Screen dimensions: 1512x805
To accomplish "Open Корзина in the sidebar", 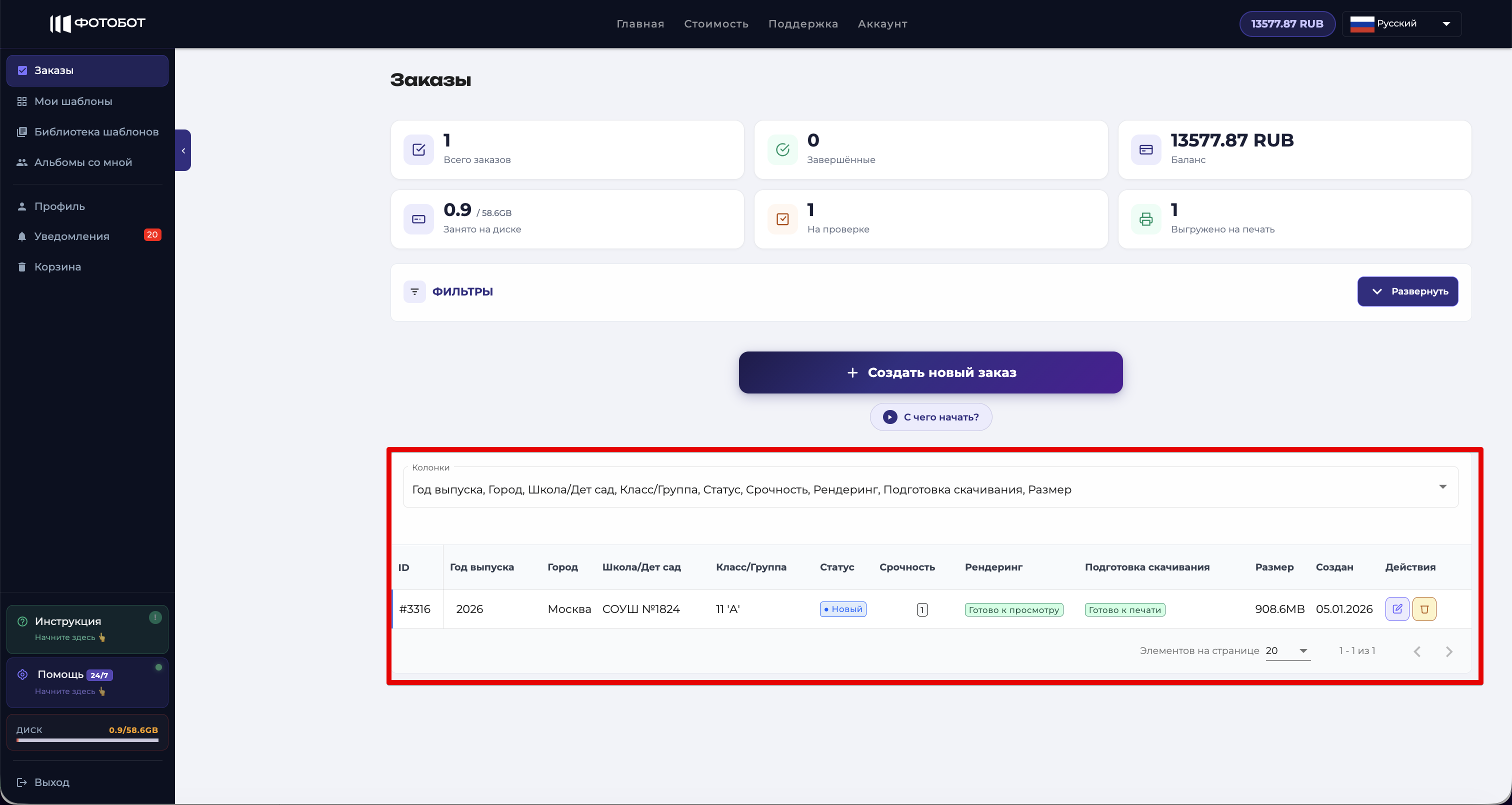I will pyautogui.click(x=87, y=266).
